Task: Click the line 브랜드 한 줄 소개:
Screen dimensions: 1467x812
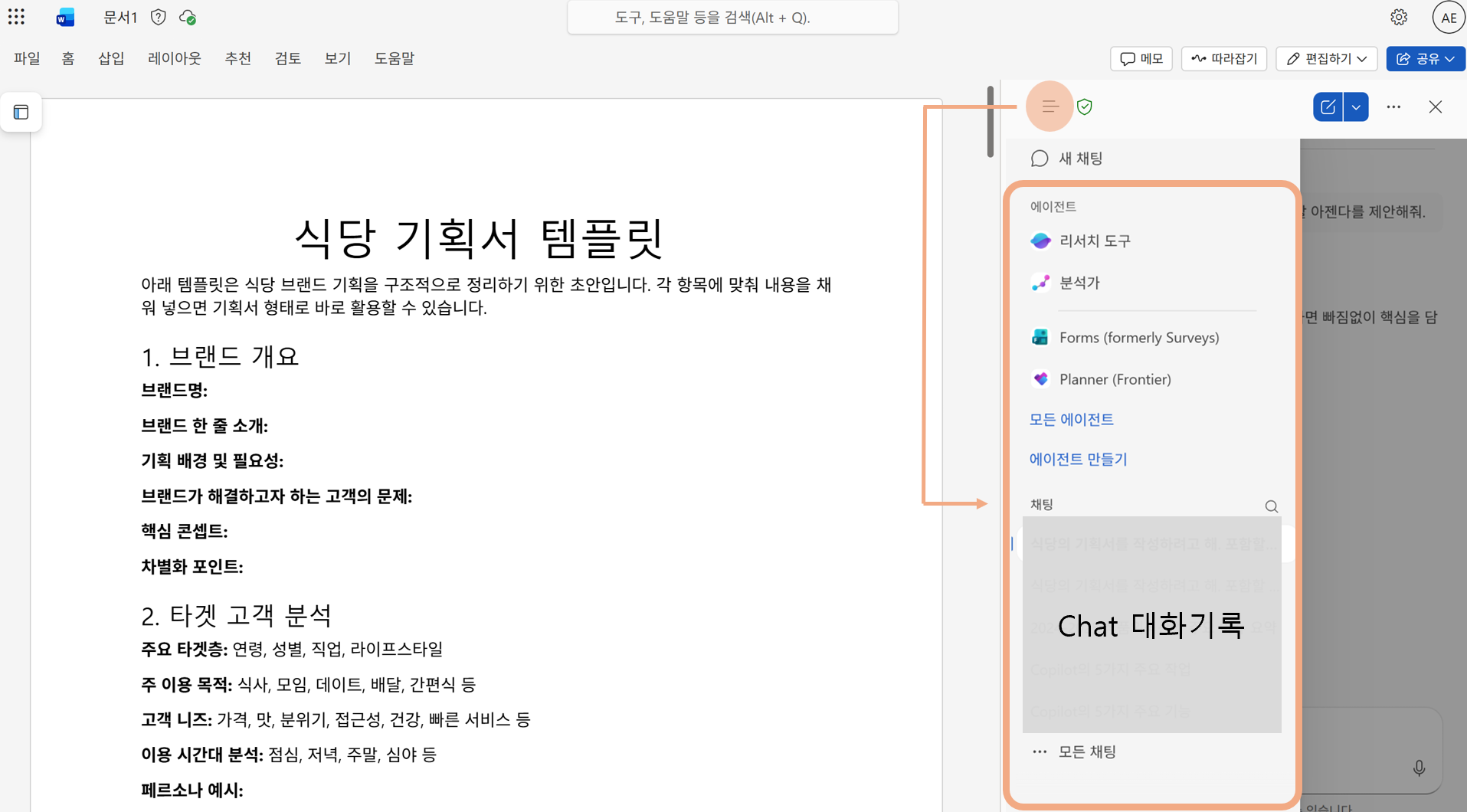Action: click(204, 425)
